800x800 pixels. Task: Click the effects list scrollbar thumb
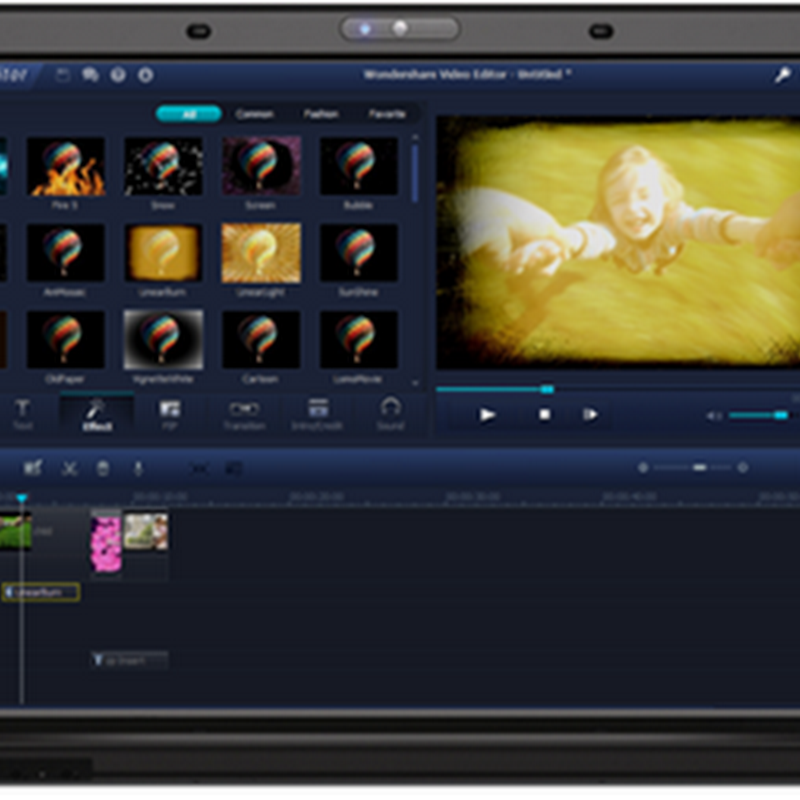(x=415, y=173)
